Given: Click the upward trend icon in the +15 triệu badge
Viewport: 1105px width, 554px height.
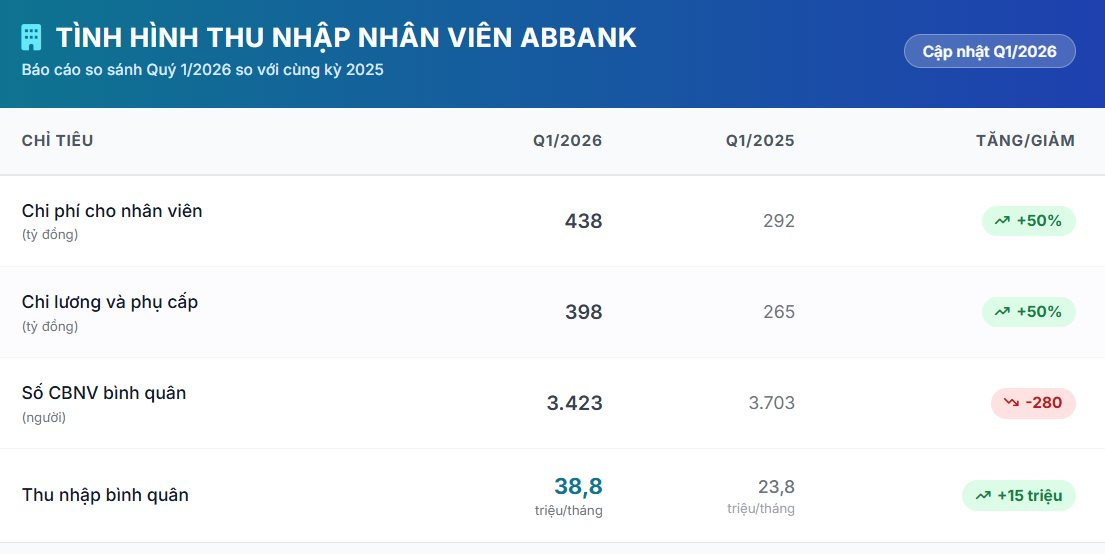Looking at the screenshot, I should [x=983, y=495].
